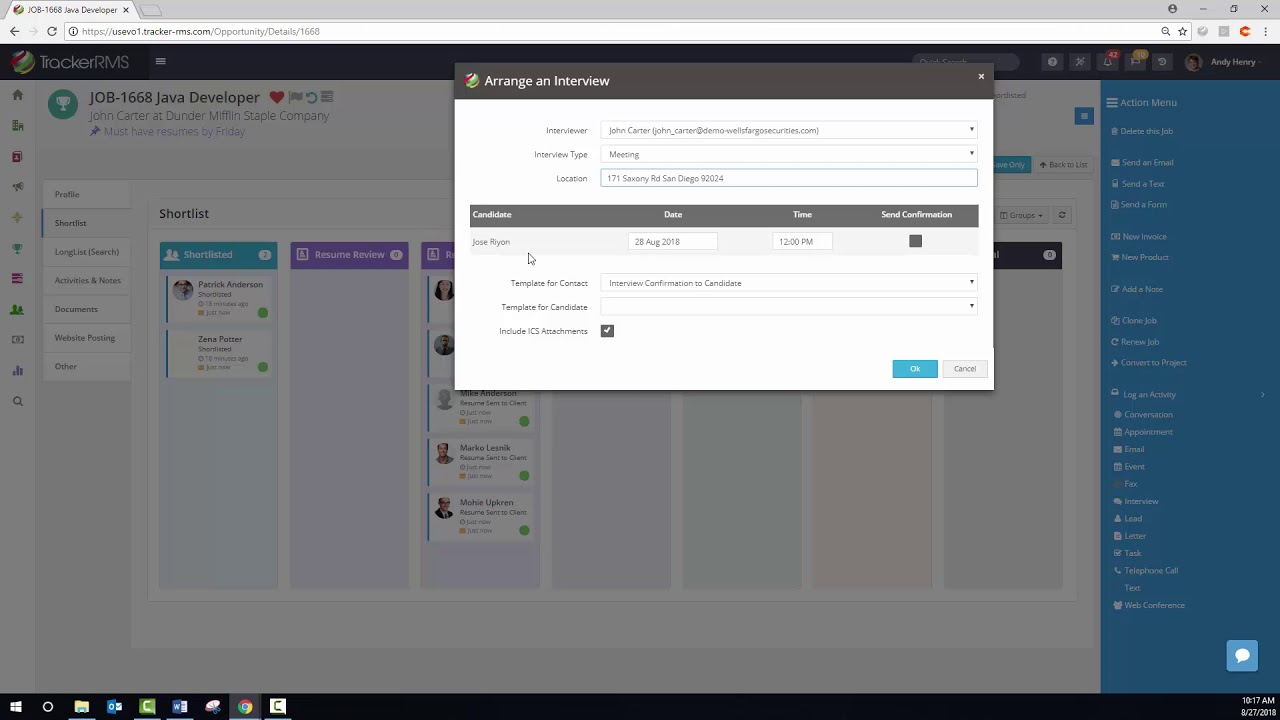Click the contacts book icon in left sidebar
1280x720 pixels.
point(17,157)
